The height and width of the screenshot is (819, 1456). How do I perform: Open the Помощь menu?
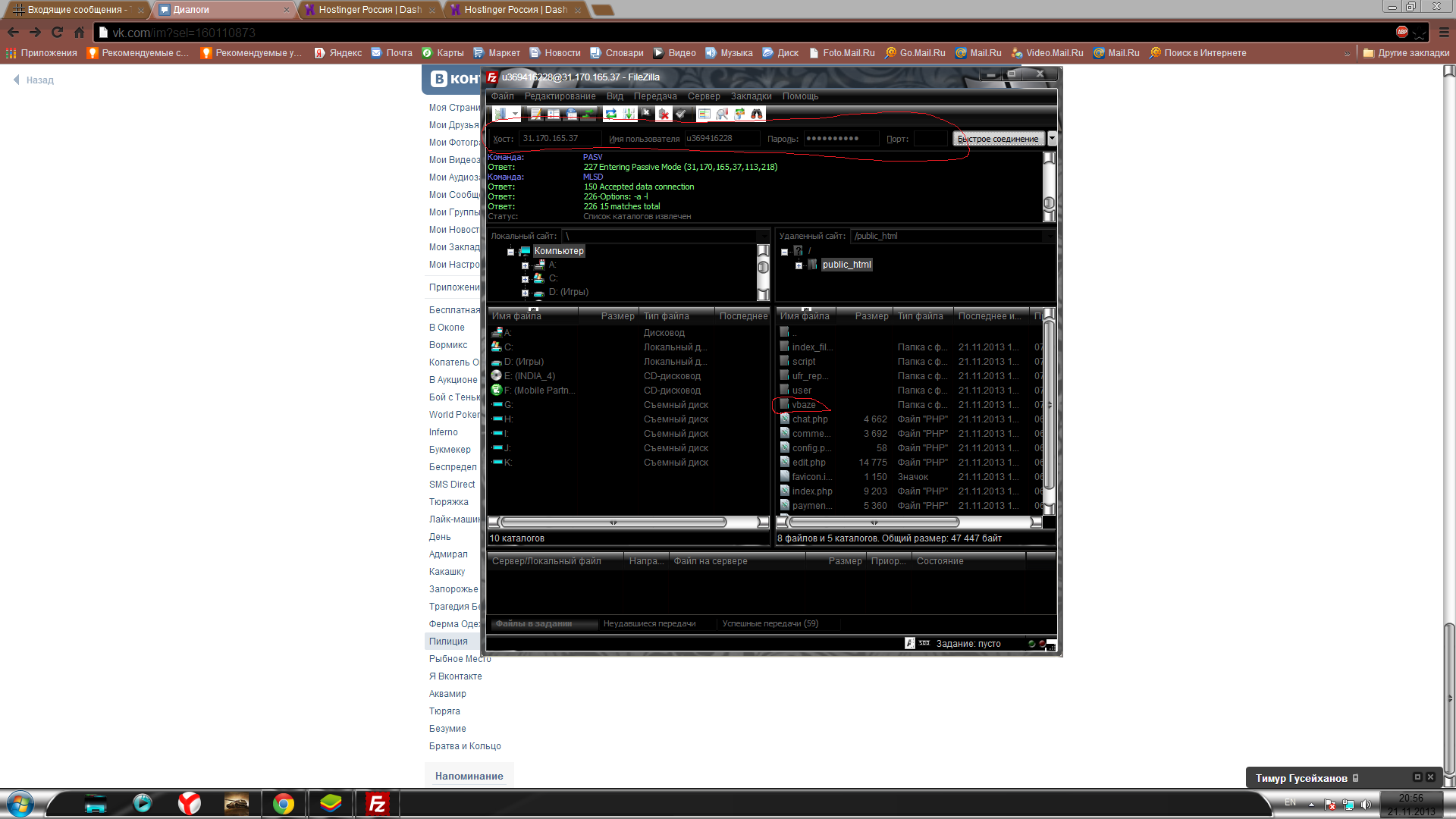point(800,96)
